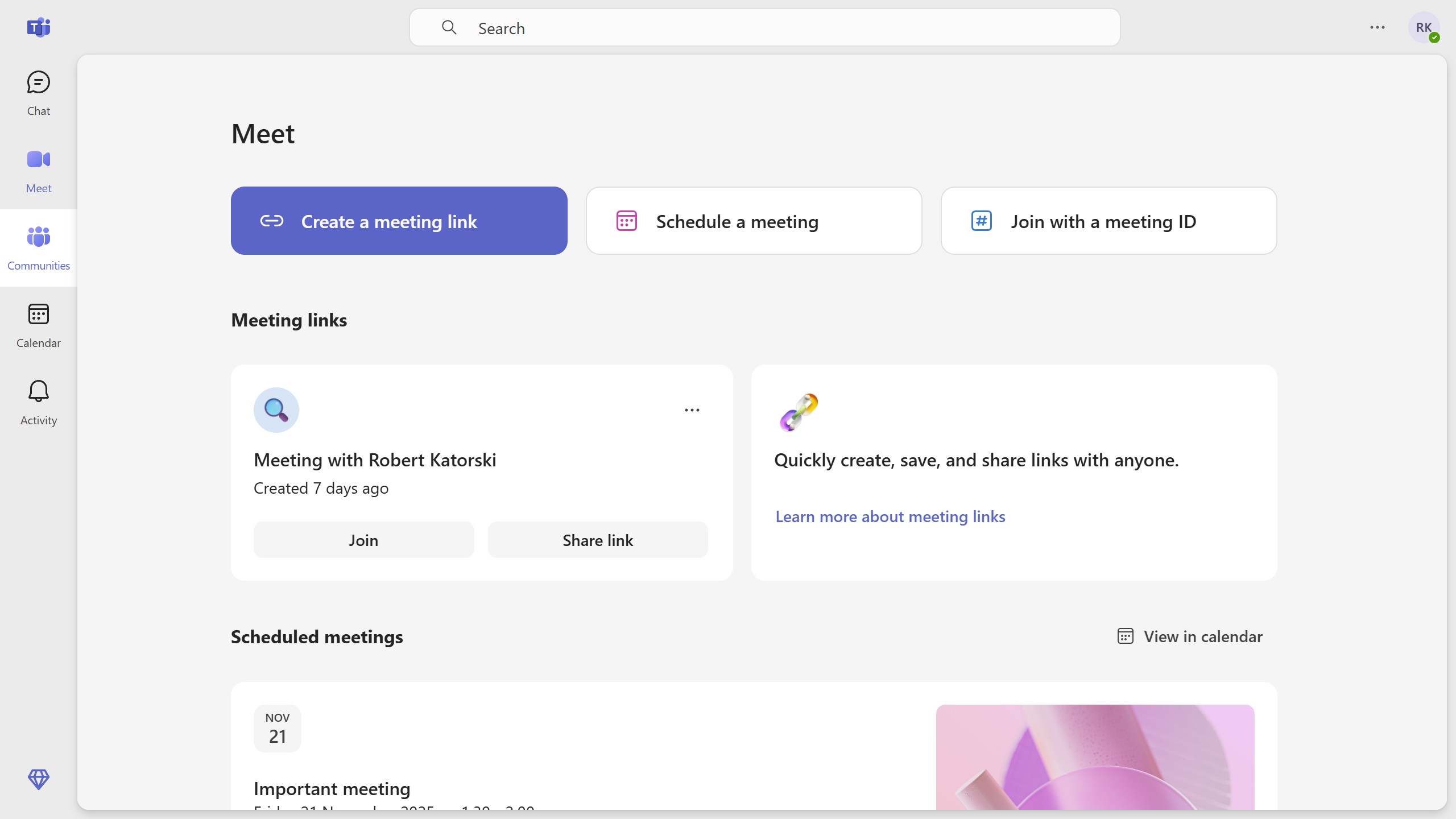Open the Calendar from the sidebar
This screenshot has width=1456, height=819.
(x=38, y=325)
